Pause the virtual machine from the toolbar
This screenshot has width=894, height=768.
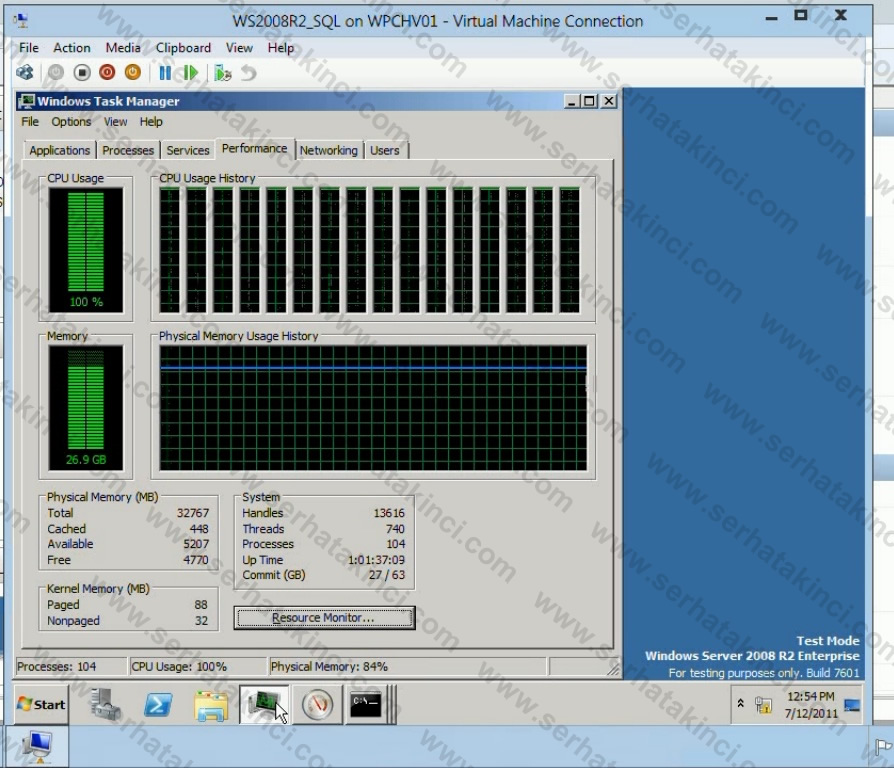[165, 72]
